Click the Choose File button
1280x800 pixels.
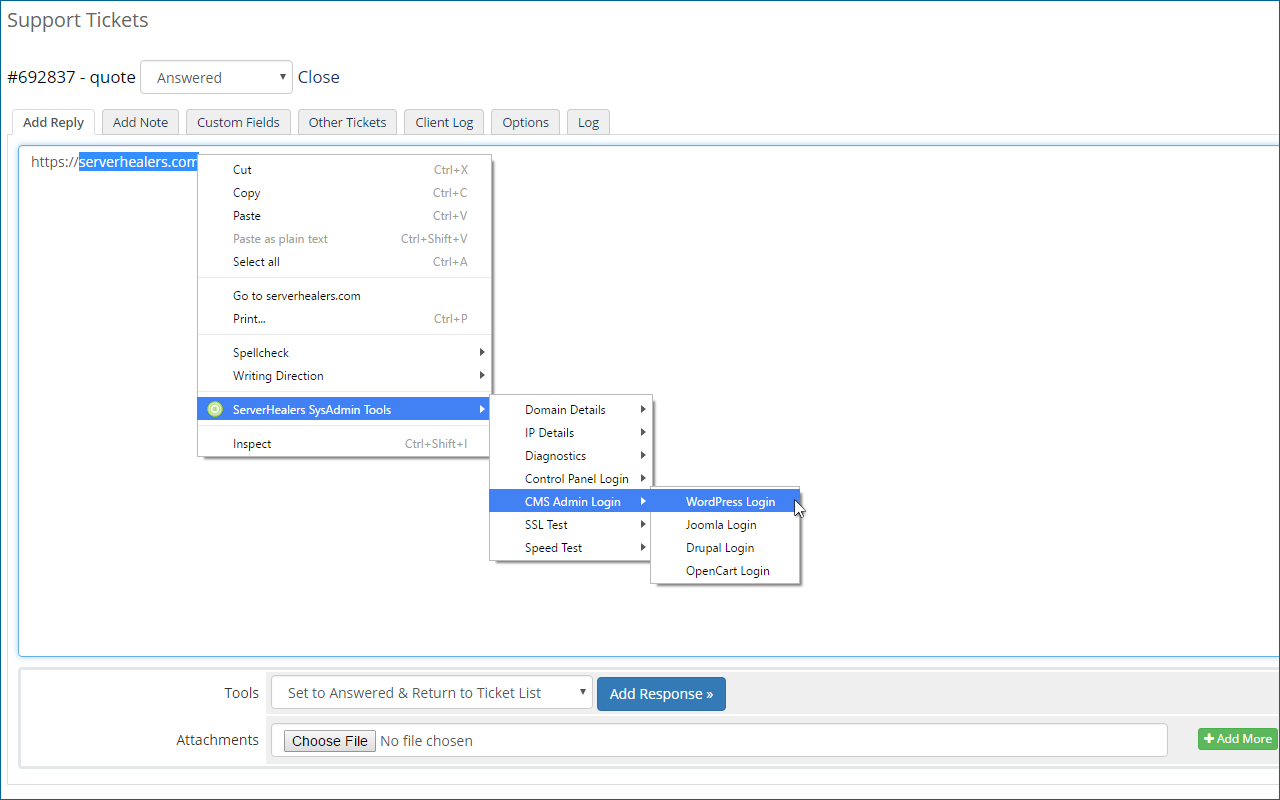330,741
